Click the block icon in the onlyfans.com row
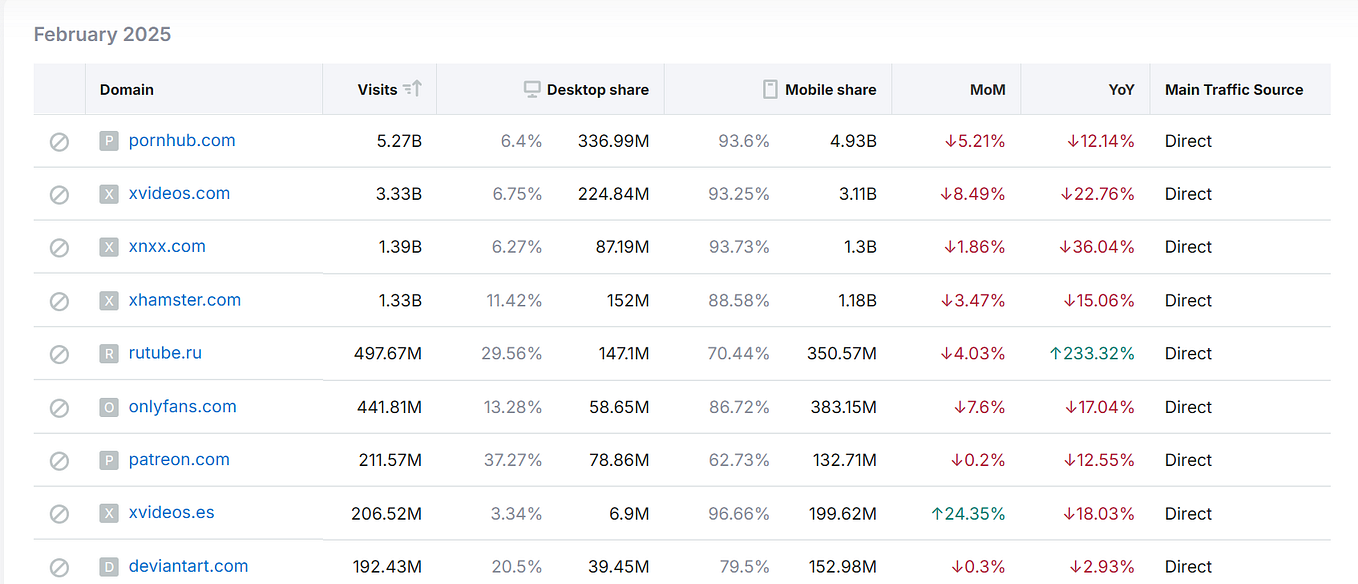 [59, 408]
